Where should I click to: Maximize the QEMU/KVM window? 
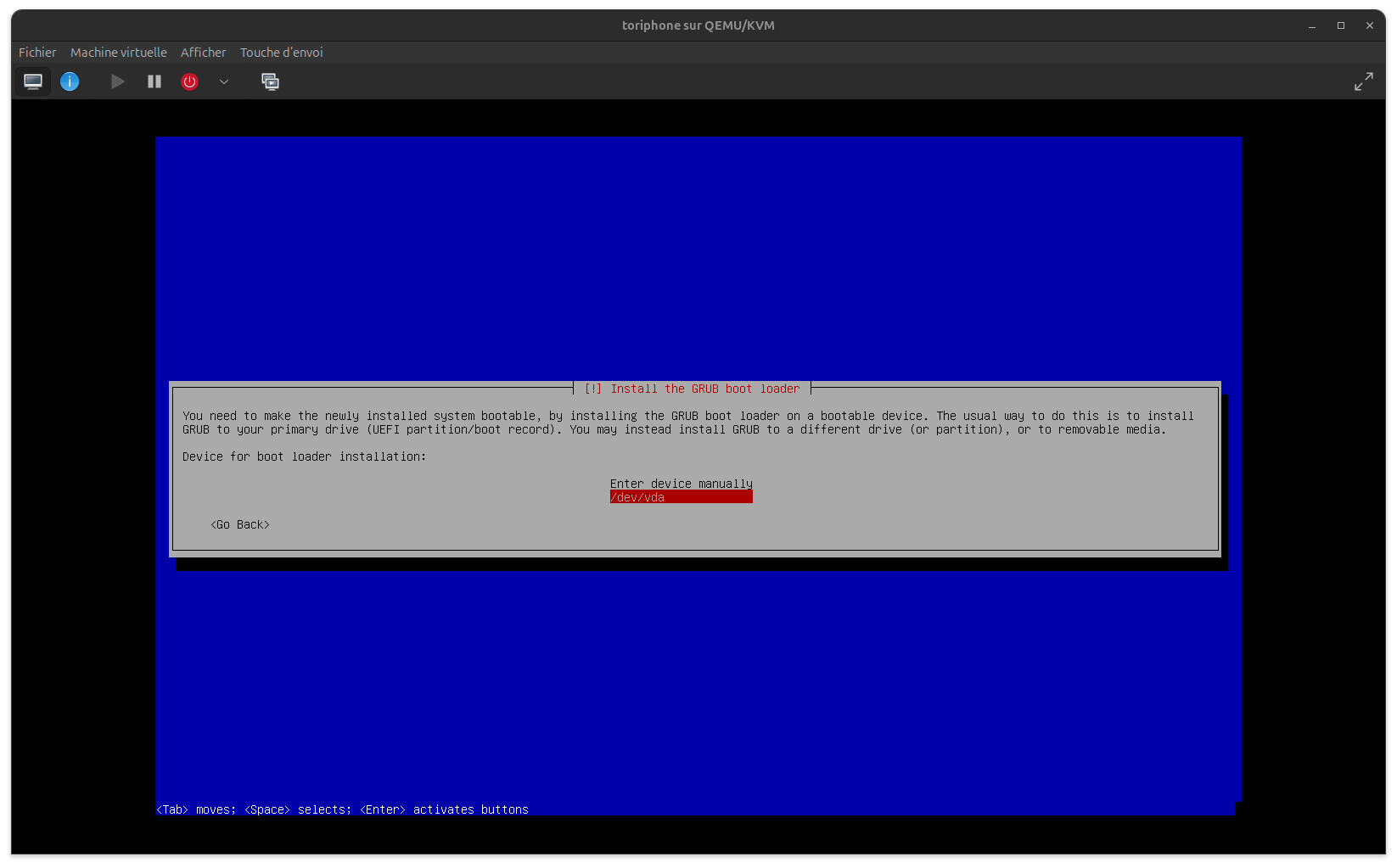pyautogui.click(x=1341, y=25)
